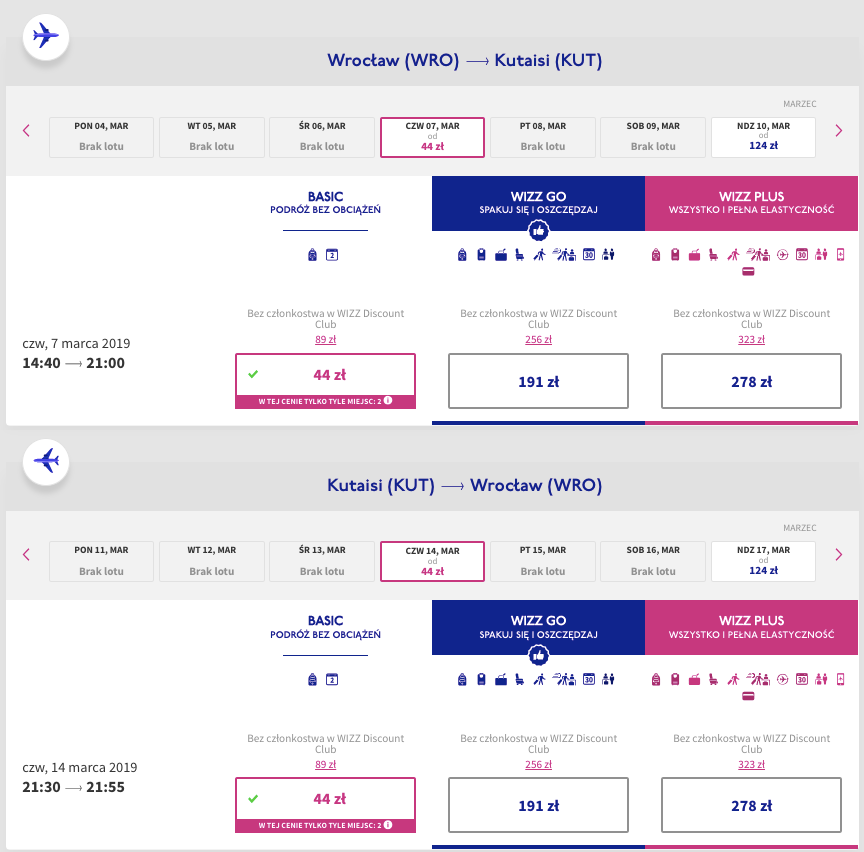Click outbound WIZZ PLUS seat icon
This screenshot has height=852, width=864.
click(x=714, y=255)
